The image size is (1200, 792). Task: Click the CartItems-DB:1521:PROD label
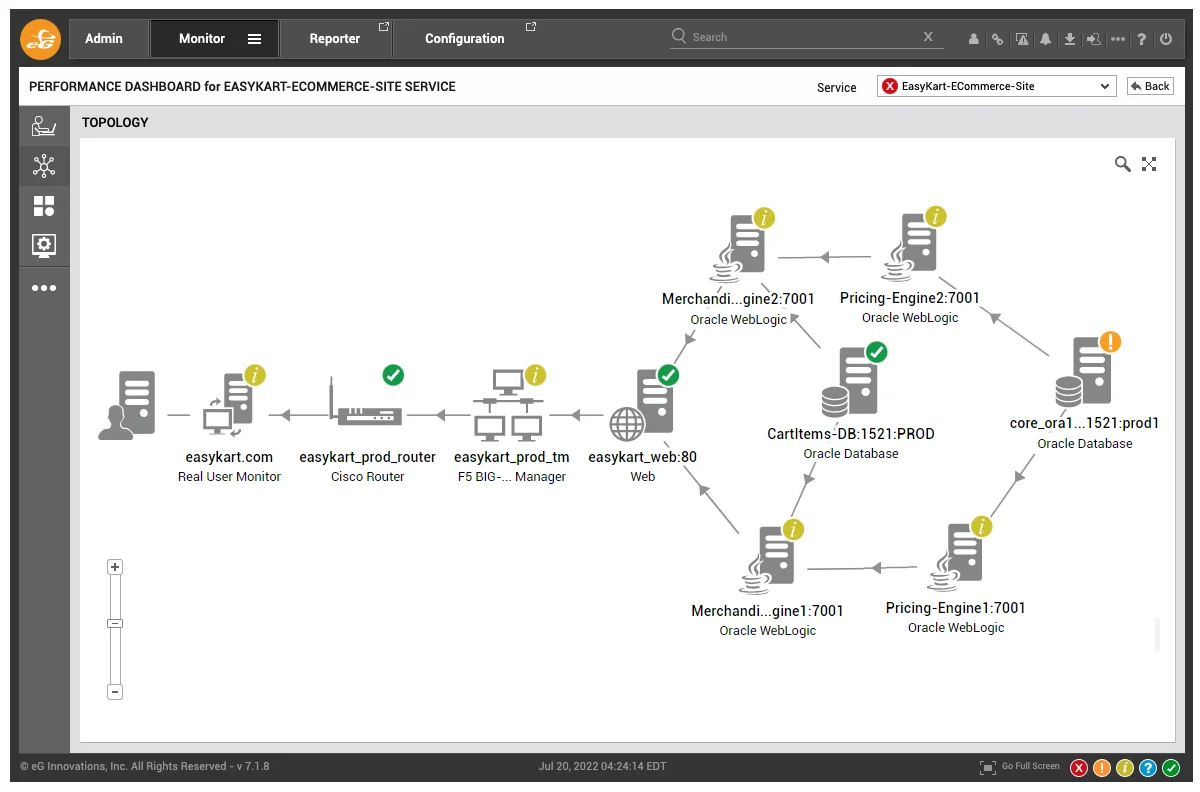click(851, 434)
